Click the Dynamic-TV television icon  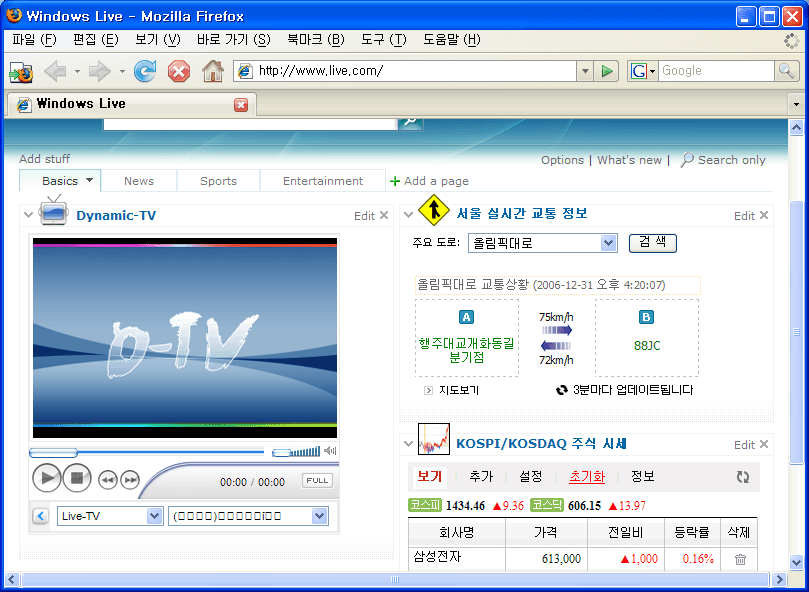(53, 213)
